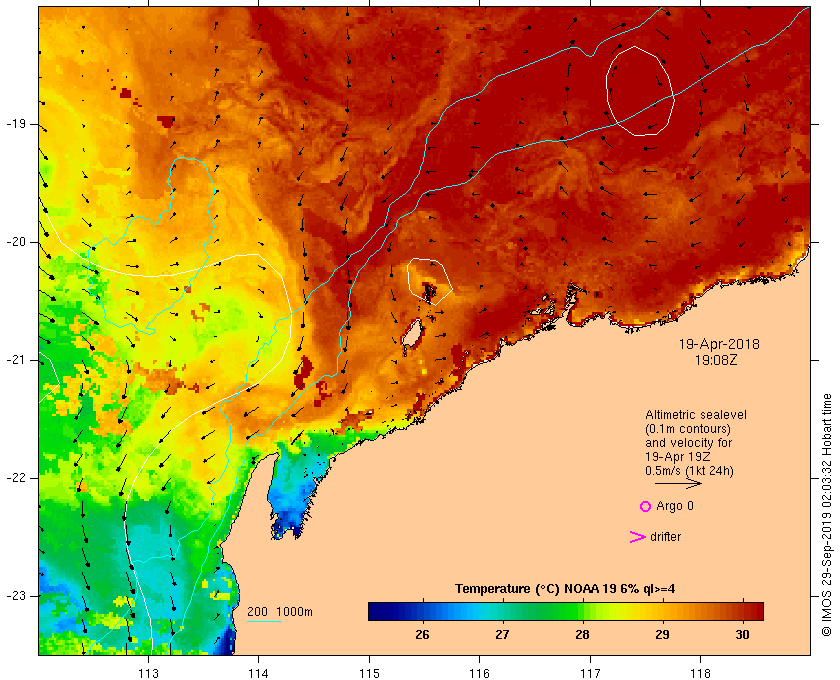The width and height of the screenshot is (840, 680).
Task: Click the longitude label 116
Action: tap(479, 673)
